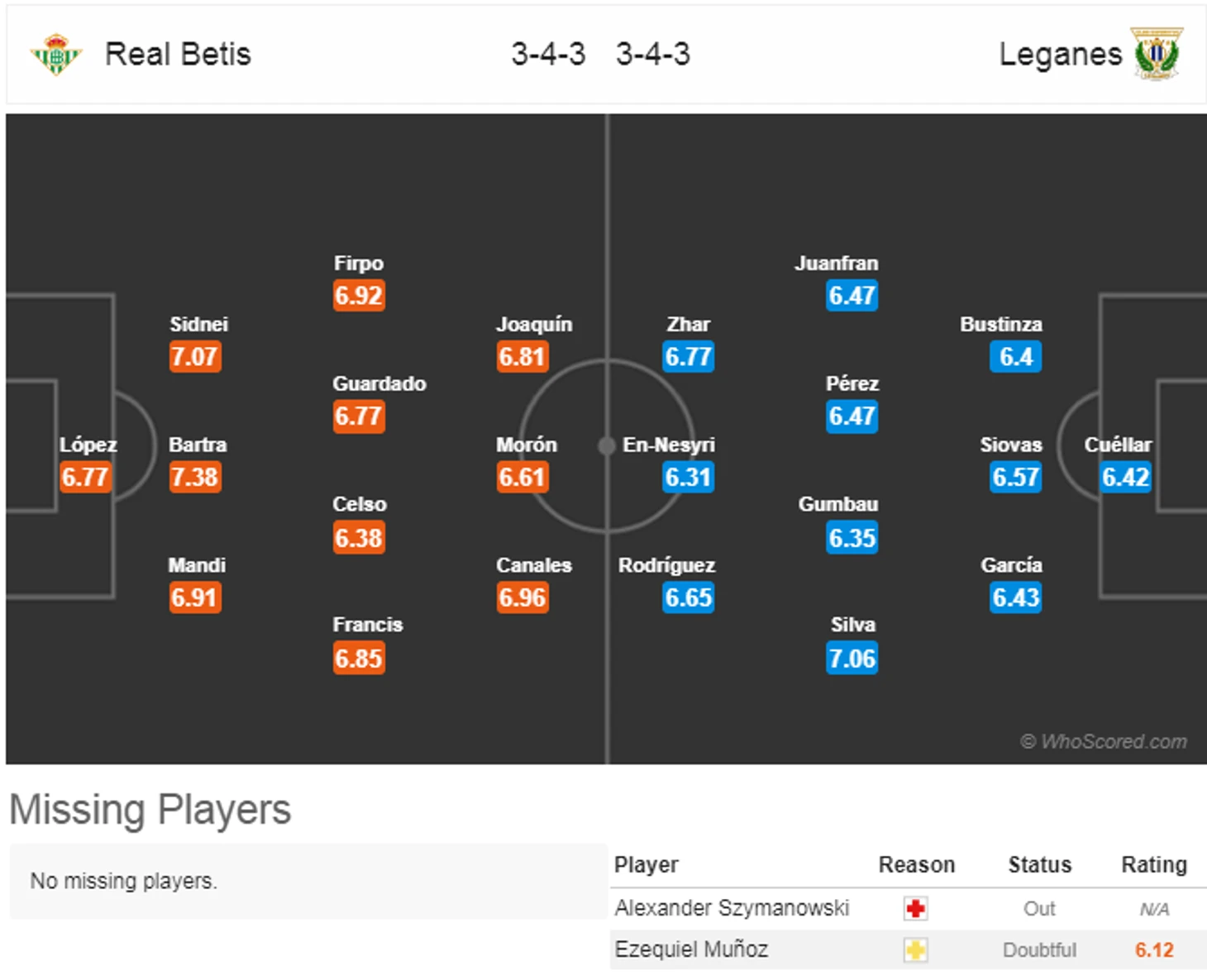Open Ezequiel Muñoz's player profile
Image resolution: width=1207 pixels, height=980 pixels.
point(691,949)
